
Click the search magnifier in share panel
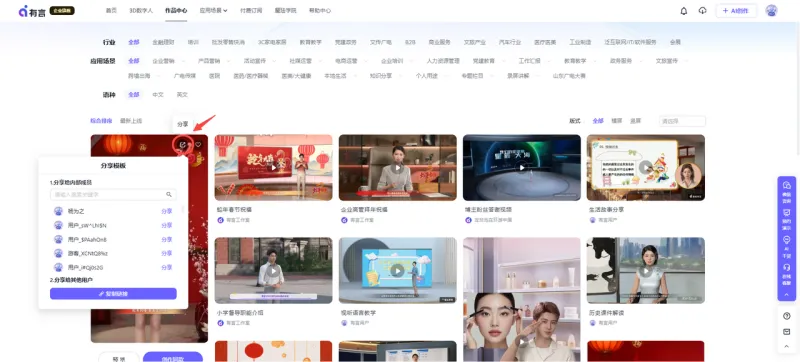pos(169,194)
